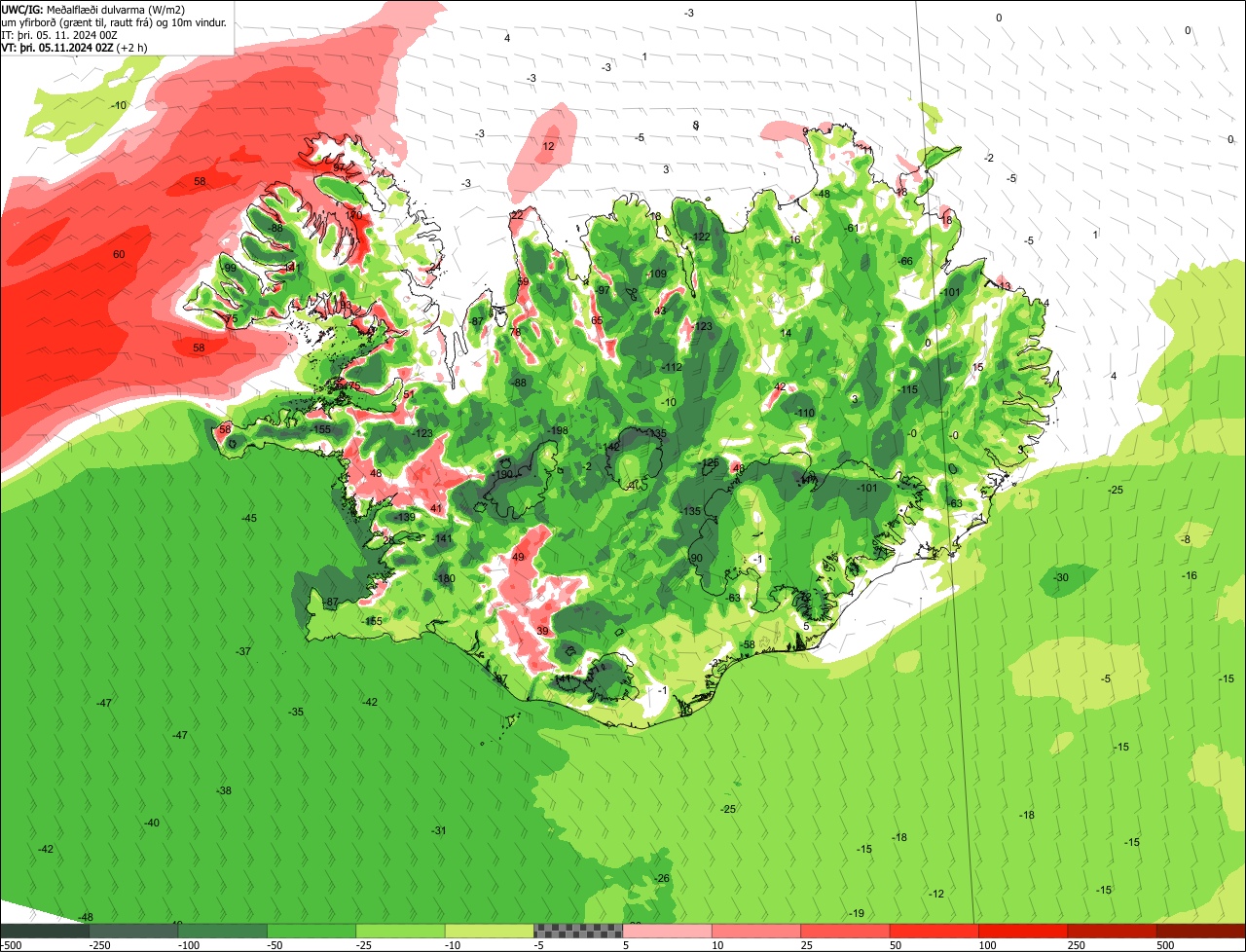The image size is (1246, 952).
Task: Click the darkest red swatch right of 500
Action: point(1201,932)
